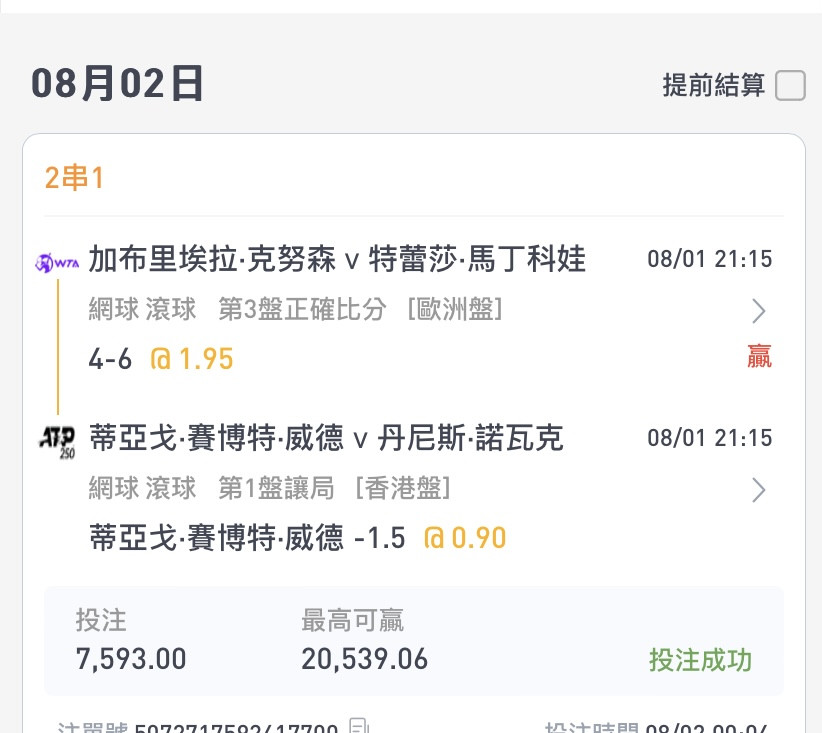822x733 pixels.
Task: Click the 最高可贏 amount 20,539.06
Action: [x=364, y=659]
